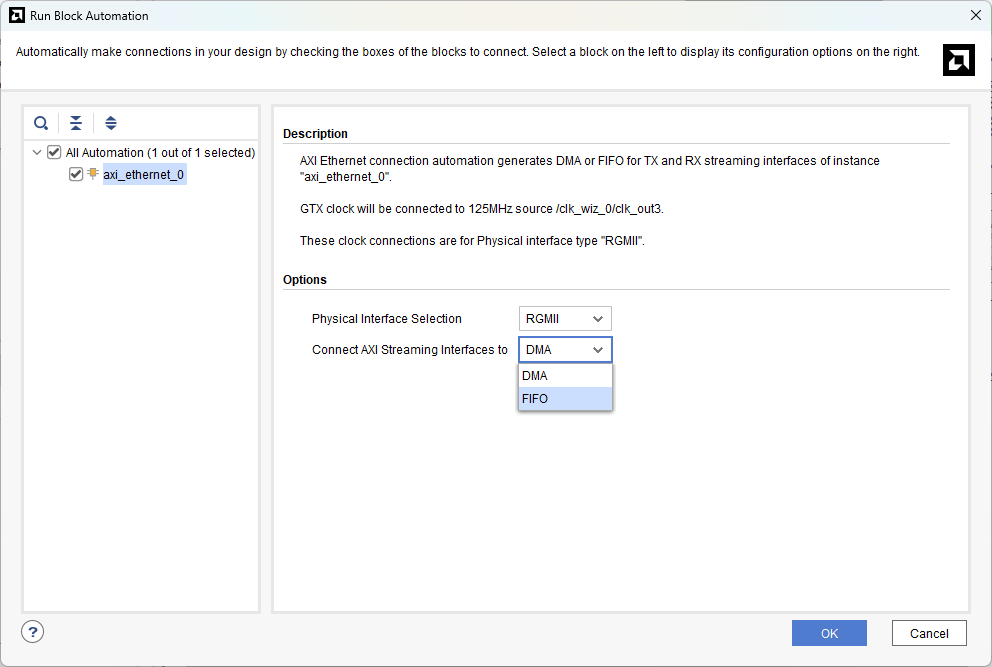Select the All Automation tree label

(160, 153)
